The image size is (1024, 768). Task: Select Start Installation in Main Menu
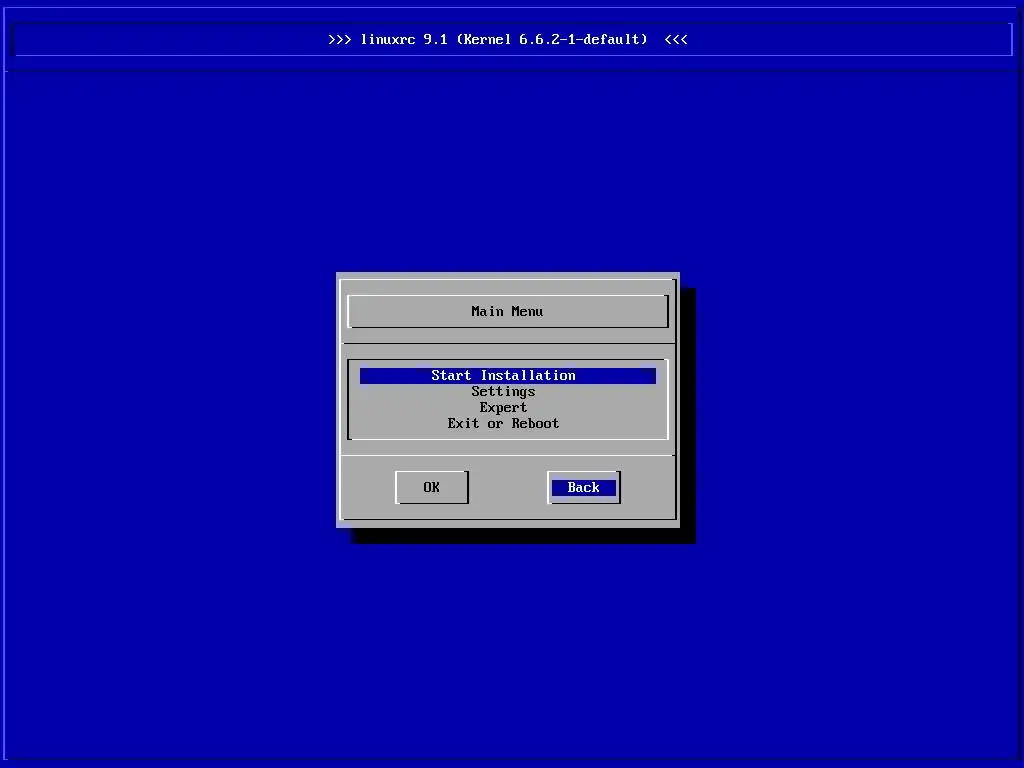507,376
